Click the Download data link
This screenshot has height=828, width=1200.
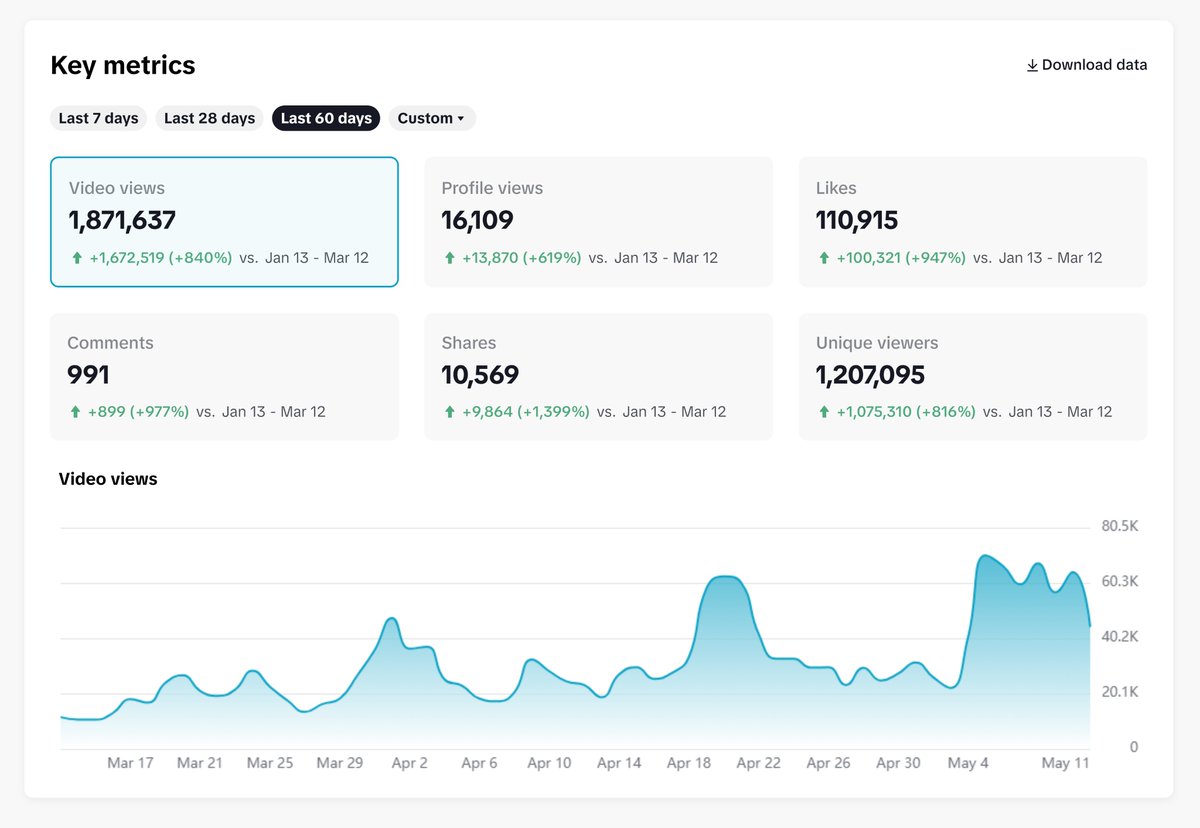click(1094, 64)
